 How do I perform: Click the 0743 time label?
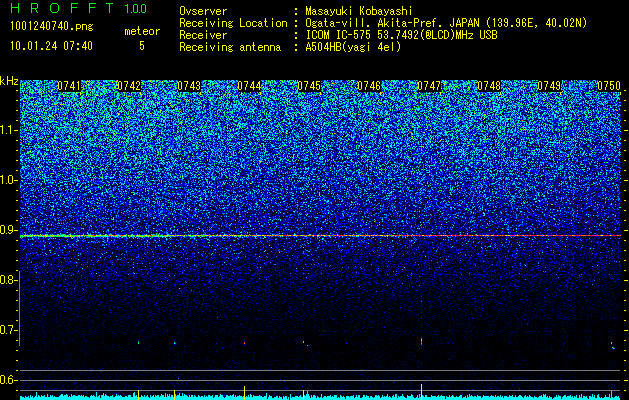pos(189,86)
